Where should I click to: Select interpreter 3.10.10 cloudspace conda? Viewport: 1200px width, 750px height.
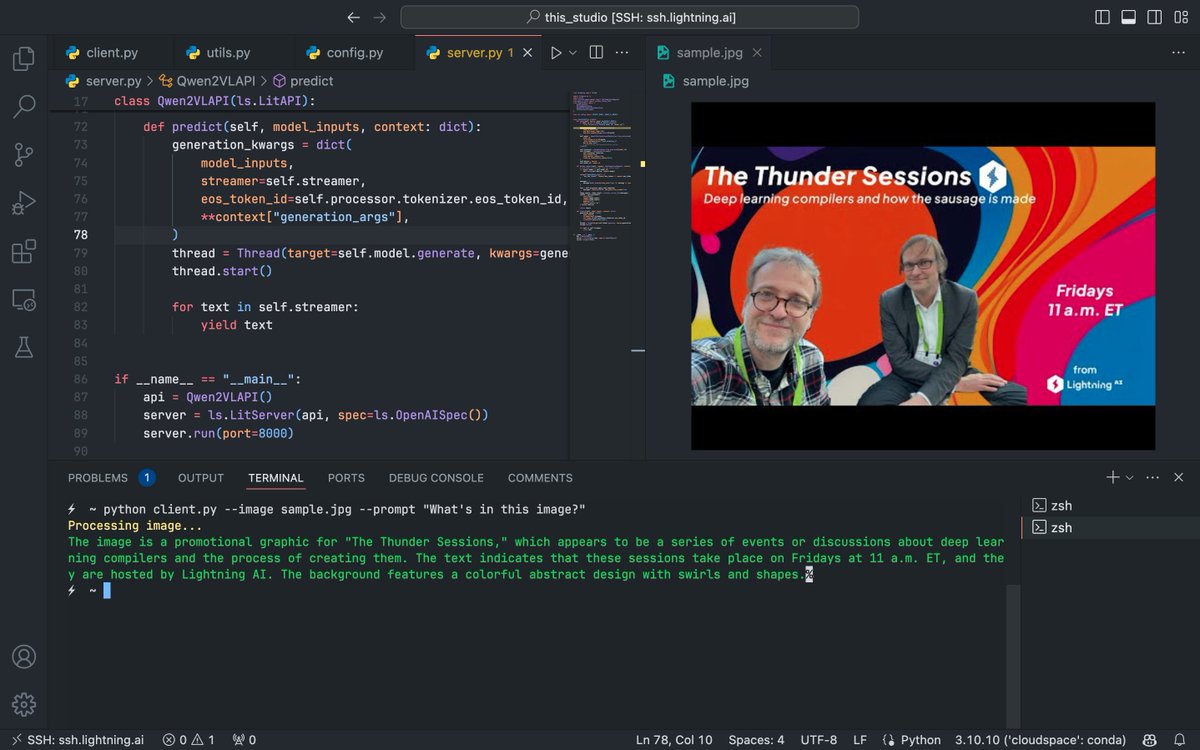[1040, 740]
